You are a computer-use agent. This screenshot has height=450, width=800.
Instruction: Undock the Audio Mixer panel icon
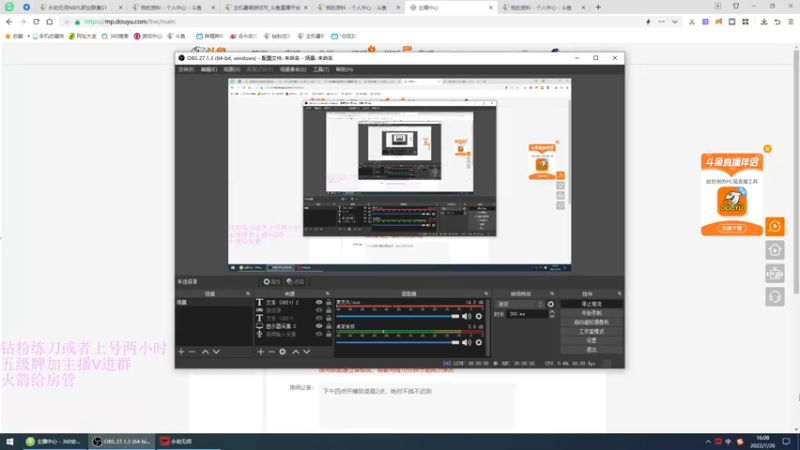click(x=486, y=294)
